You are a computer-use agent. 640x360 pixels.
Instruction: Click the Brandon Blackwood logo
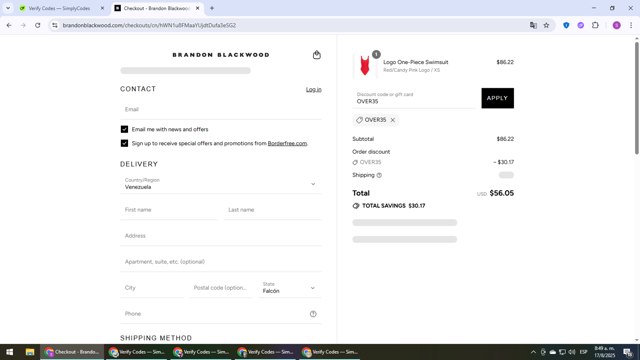tap(221, 55)
